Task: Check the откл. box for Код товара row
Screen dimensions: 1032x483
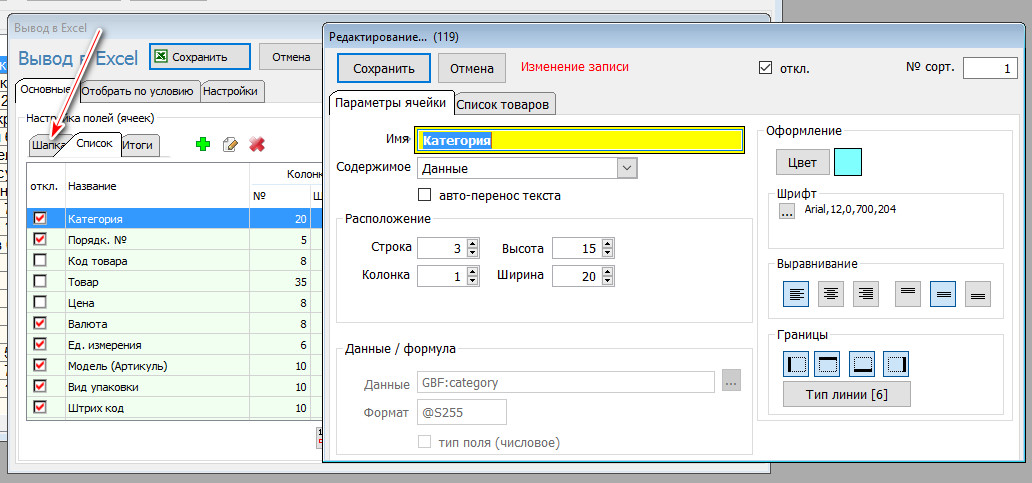Action: (x=40, y=260)
